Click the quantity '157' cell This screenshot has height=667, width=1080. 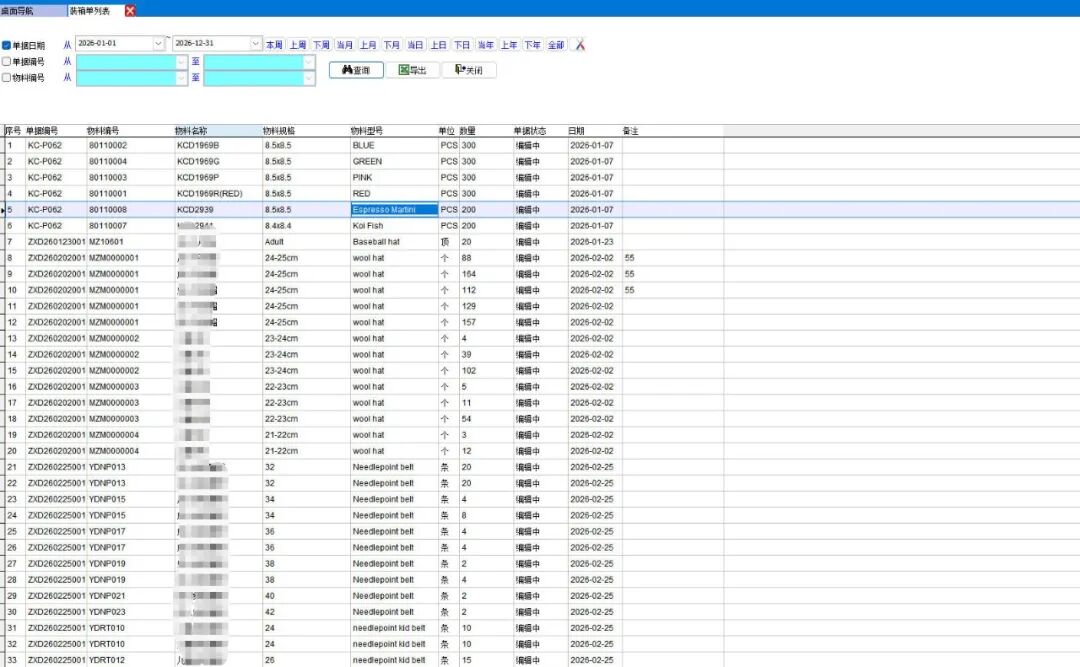486,322
